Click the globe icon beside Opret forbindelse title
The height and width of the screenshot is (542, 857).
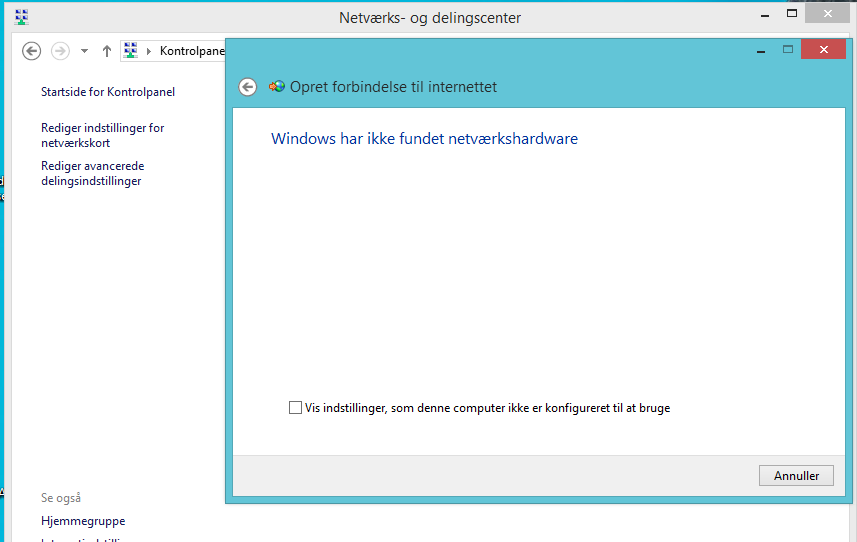coord(277,86)
